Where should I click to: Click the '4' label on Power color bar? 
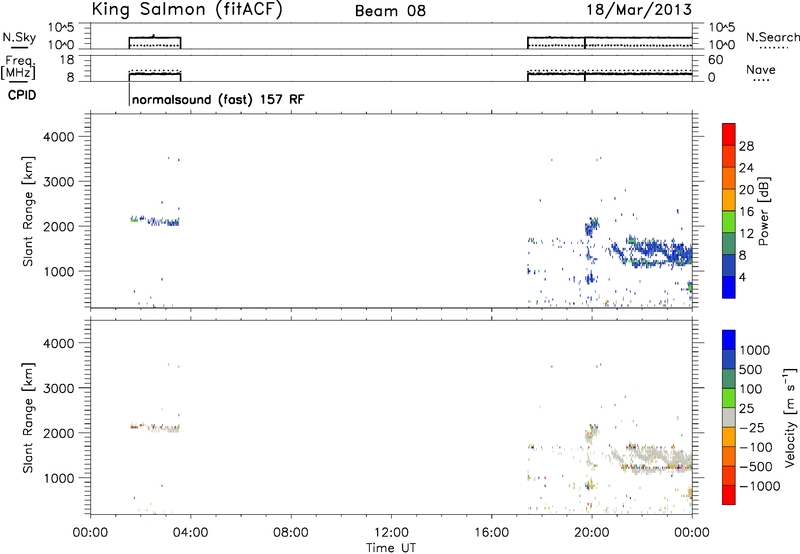(x=742, y=277)
